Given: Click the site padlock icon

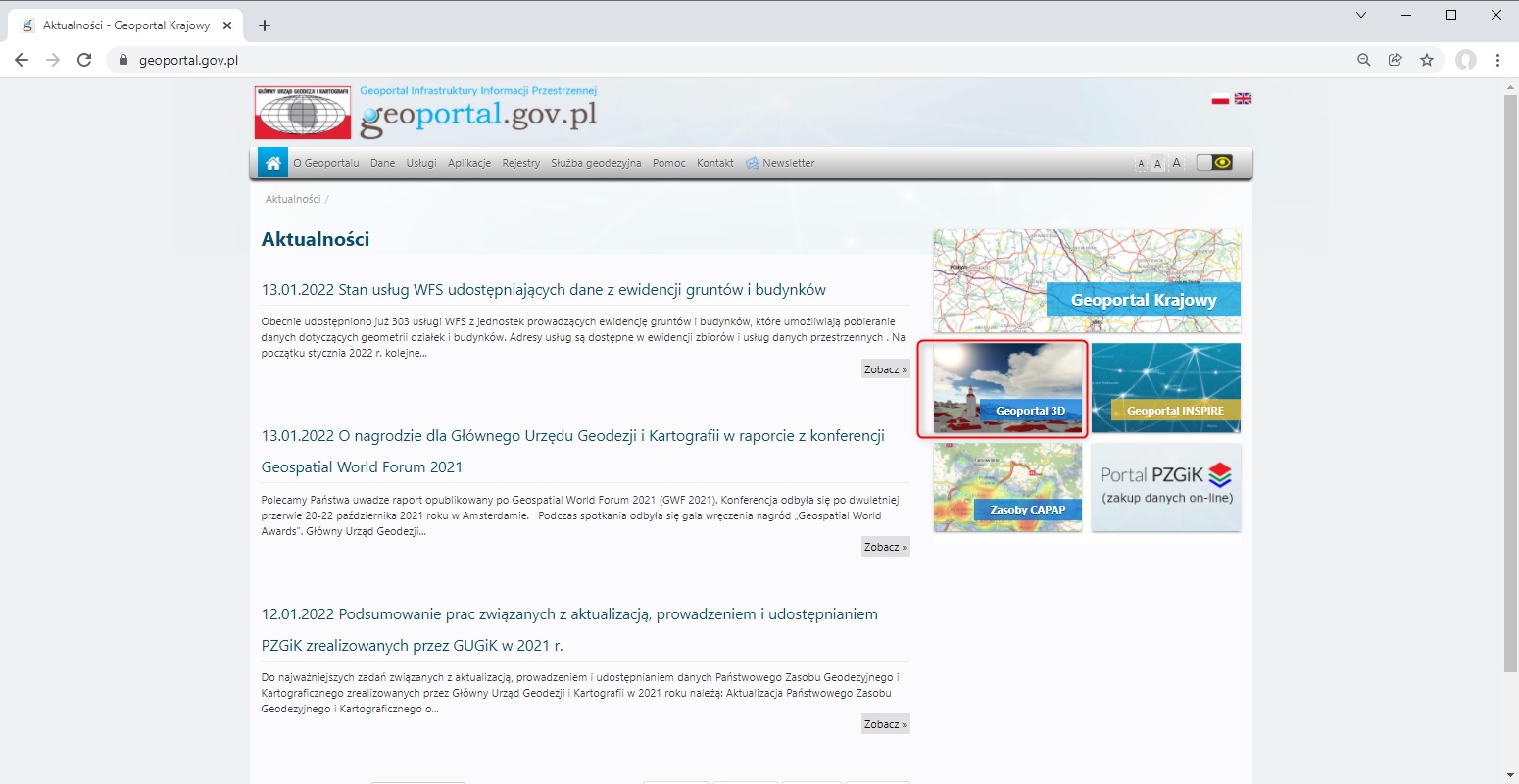Looking at the screenshot, I should coord(123,60).
